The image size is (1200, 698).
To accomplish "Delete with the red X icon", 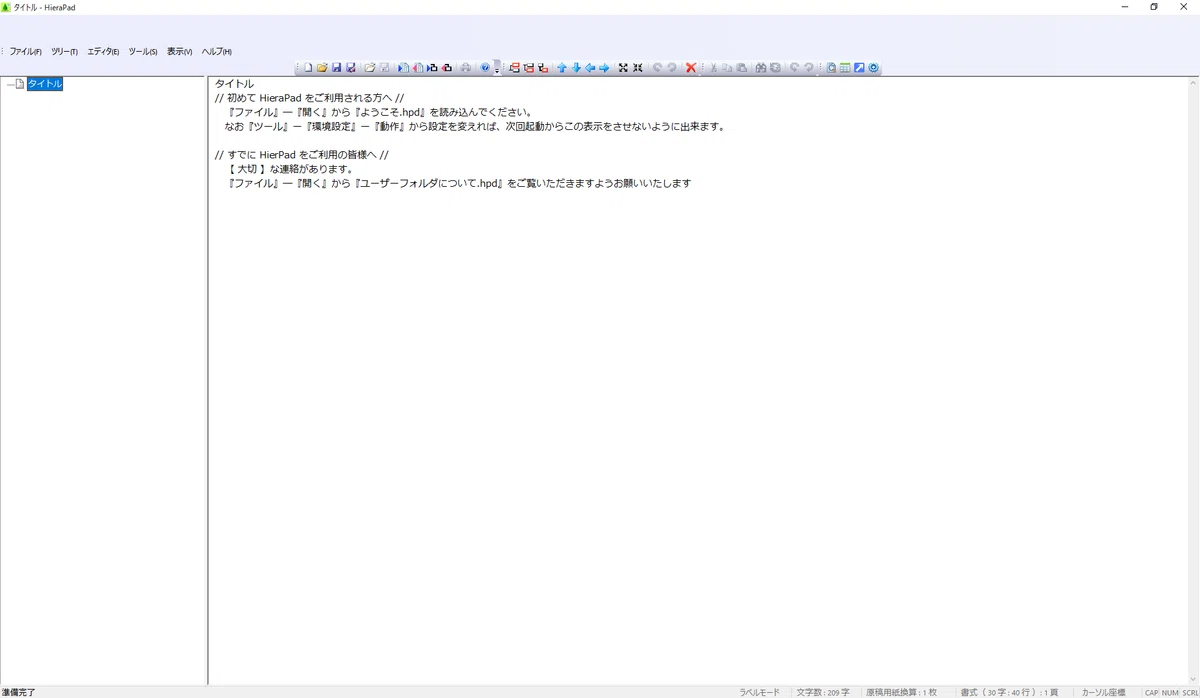I will (691, 68).
